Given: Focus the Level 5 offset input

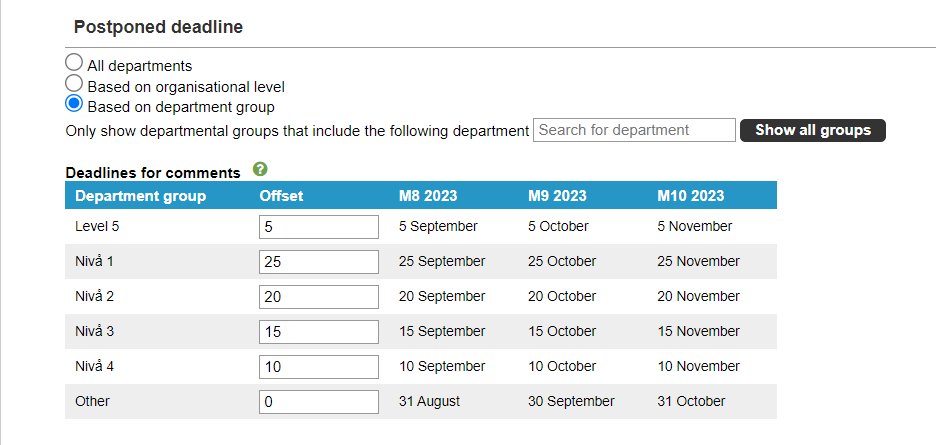Looking at the screenshot, I should tap(319, 227).
